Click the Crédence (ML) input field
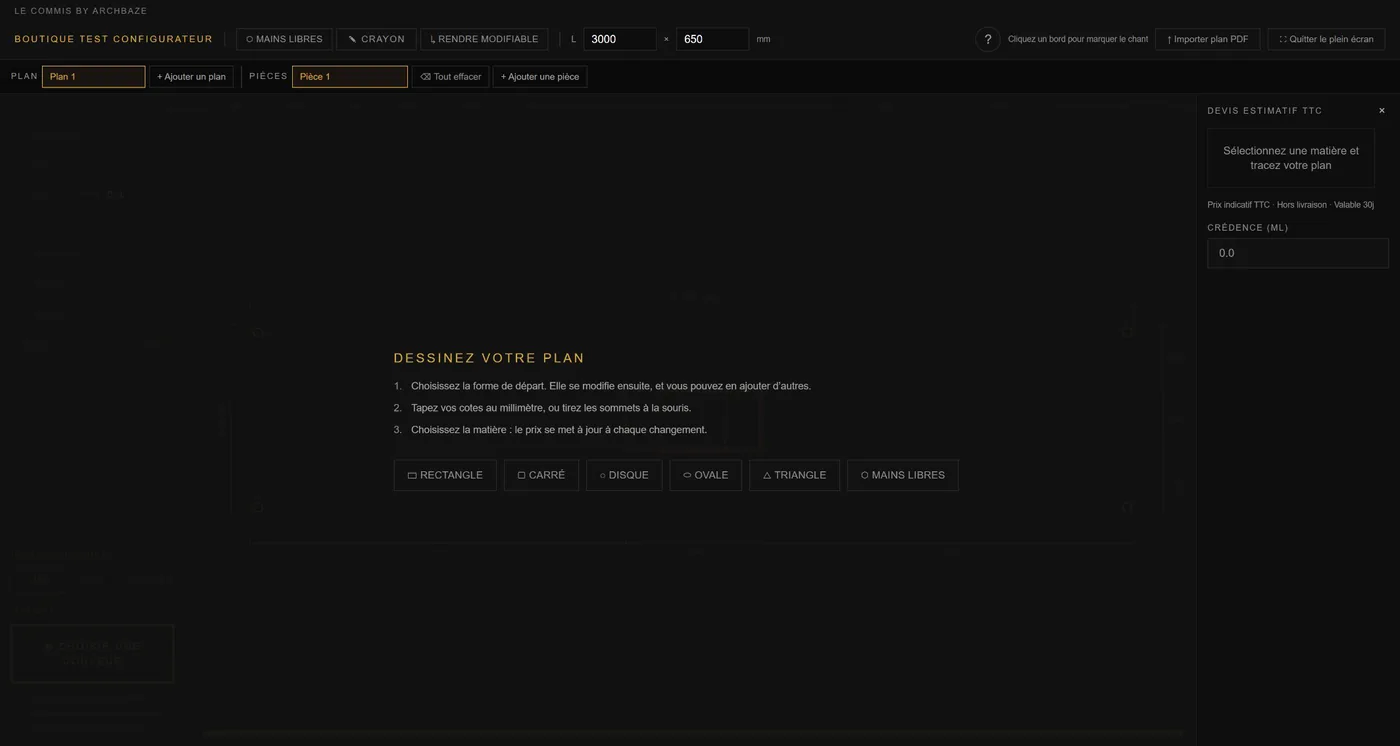This screenshot has height=746, width=1400. point(1298,253)
